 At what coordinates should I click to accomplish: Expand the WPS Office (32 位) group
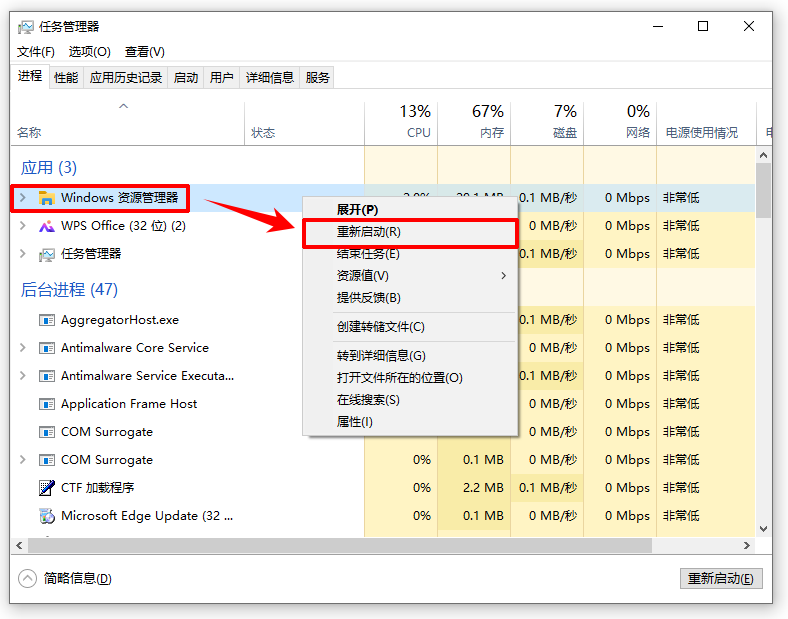[x=23, y=226]
